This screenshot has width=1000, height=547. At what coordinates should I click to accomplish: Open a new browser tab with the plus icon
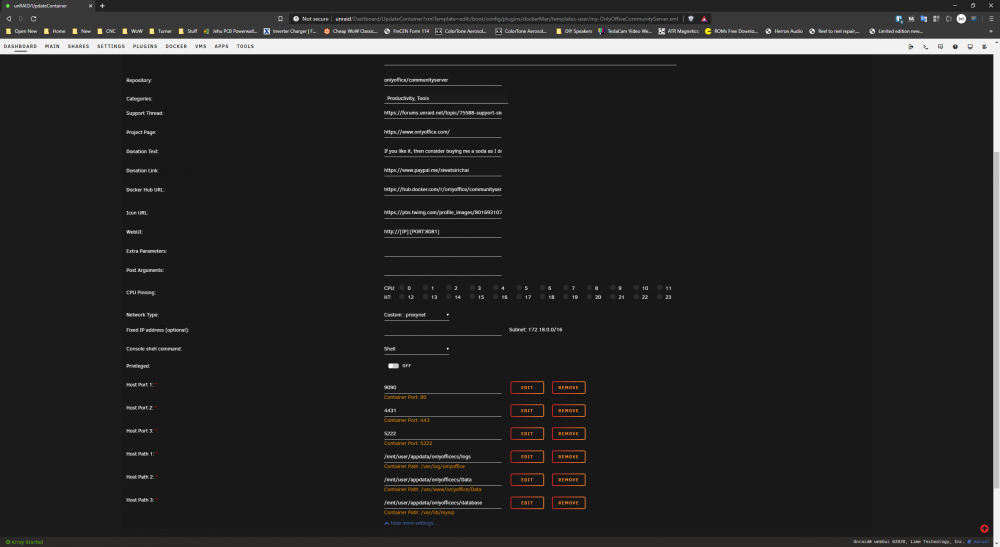(102, 6)
